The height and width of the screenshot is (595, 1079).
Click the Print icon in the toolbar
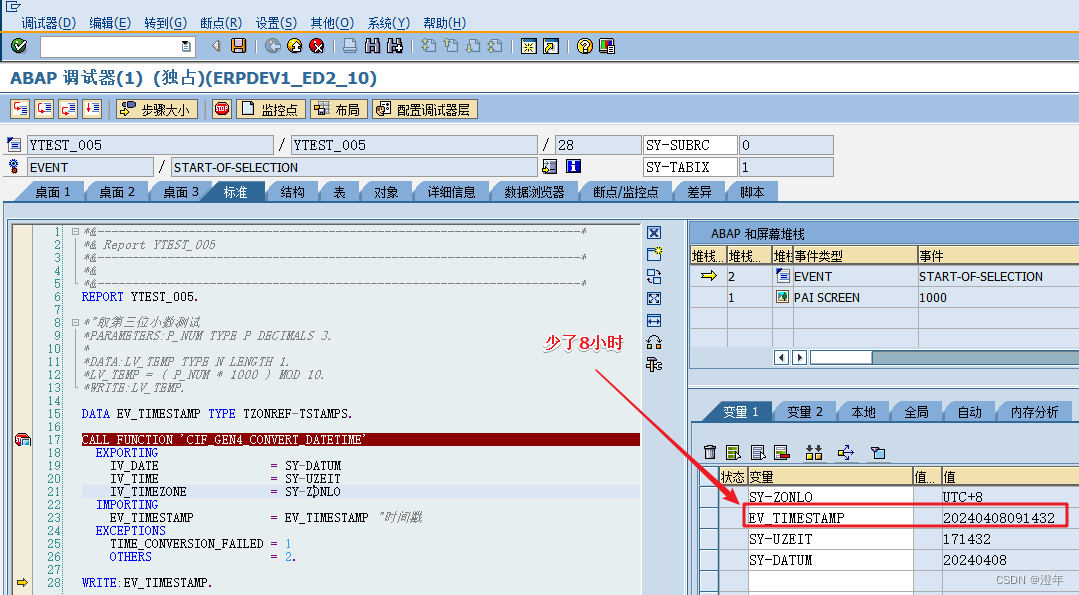350,46
